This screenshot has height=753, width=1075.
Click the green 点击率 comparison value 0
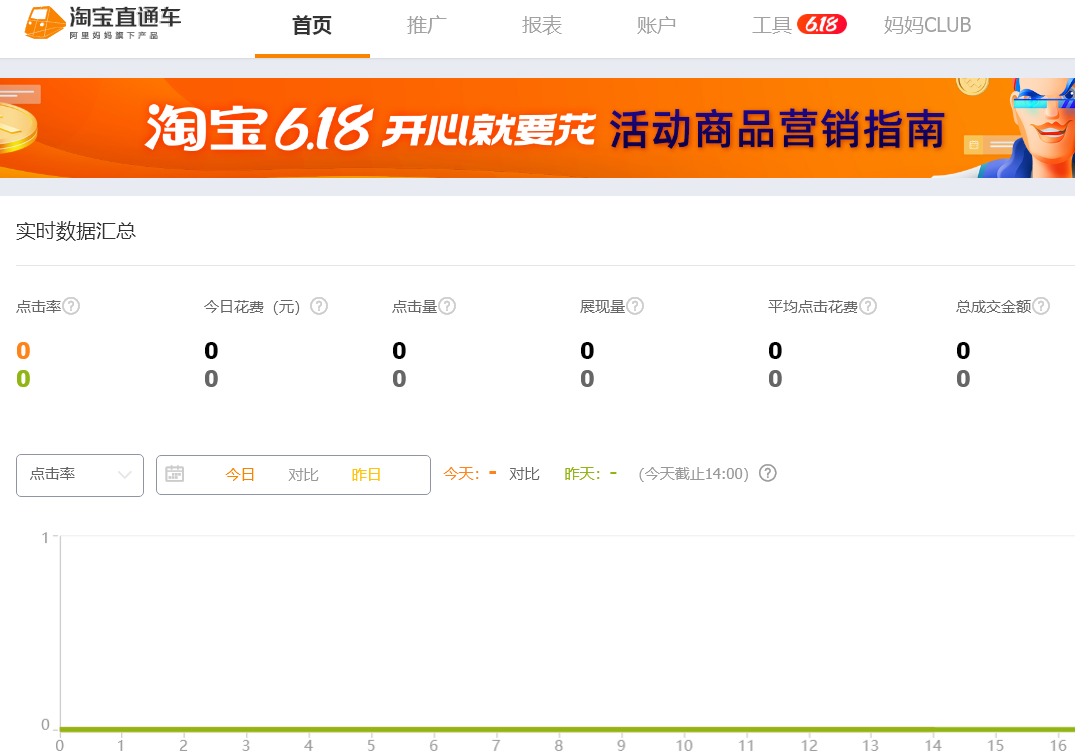click(23, 379)
